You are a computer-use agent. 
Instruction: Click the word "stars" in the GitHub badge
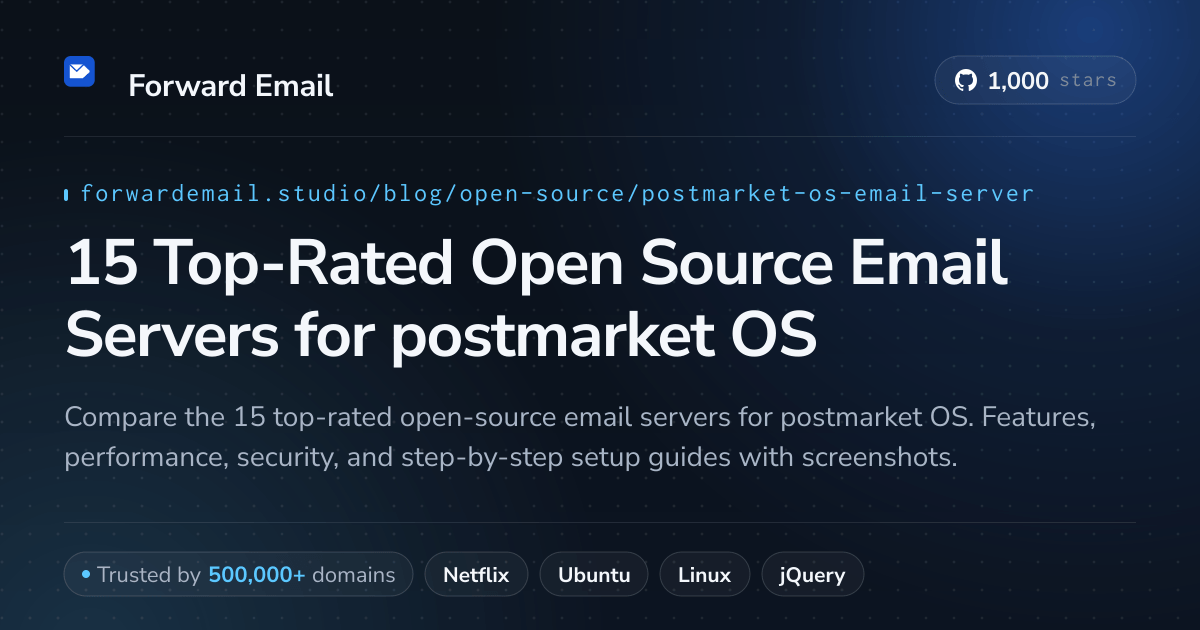[x=1087, y=81]
